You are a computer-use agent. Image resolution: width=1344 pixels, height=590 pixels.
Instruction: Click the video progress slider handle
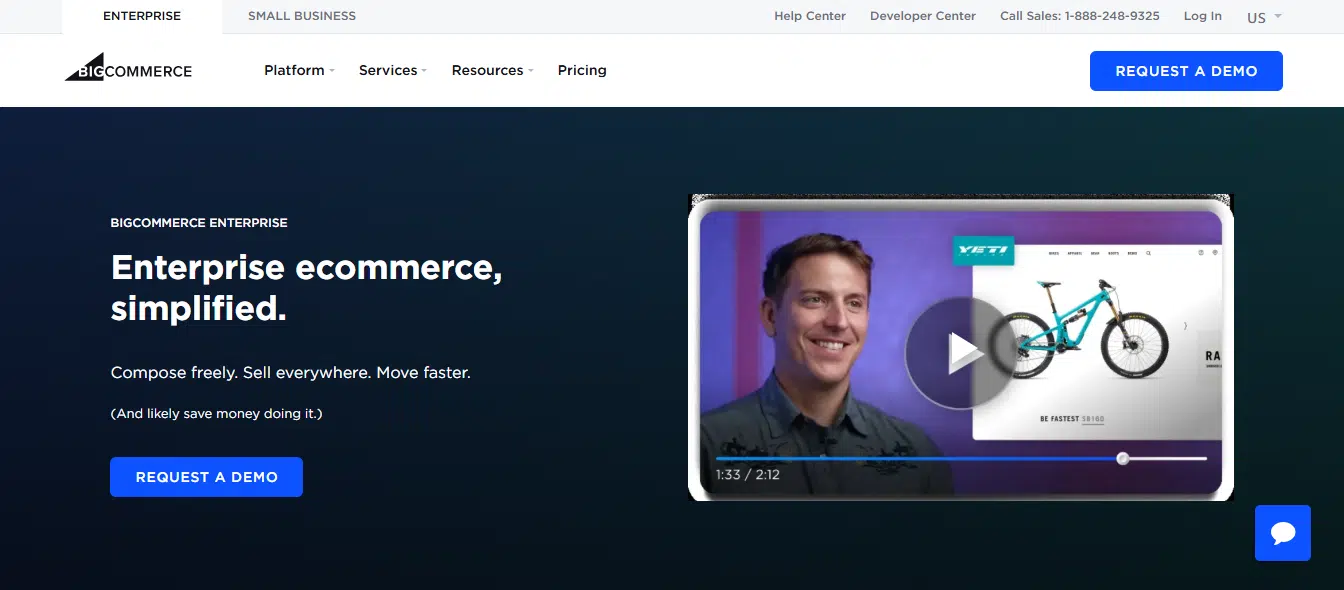[1123, 458]
